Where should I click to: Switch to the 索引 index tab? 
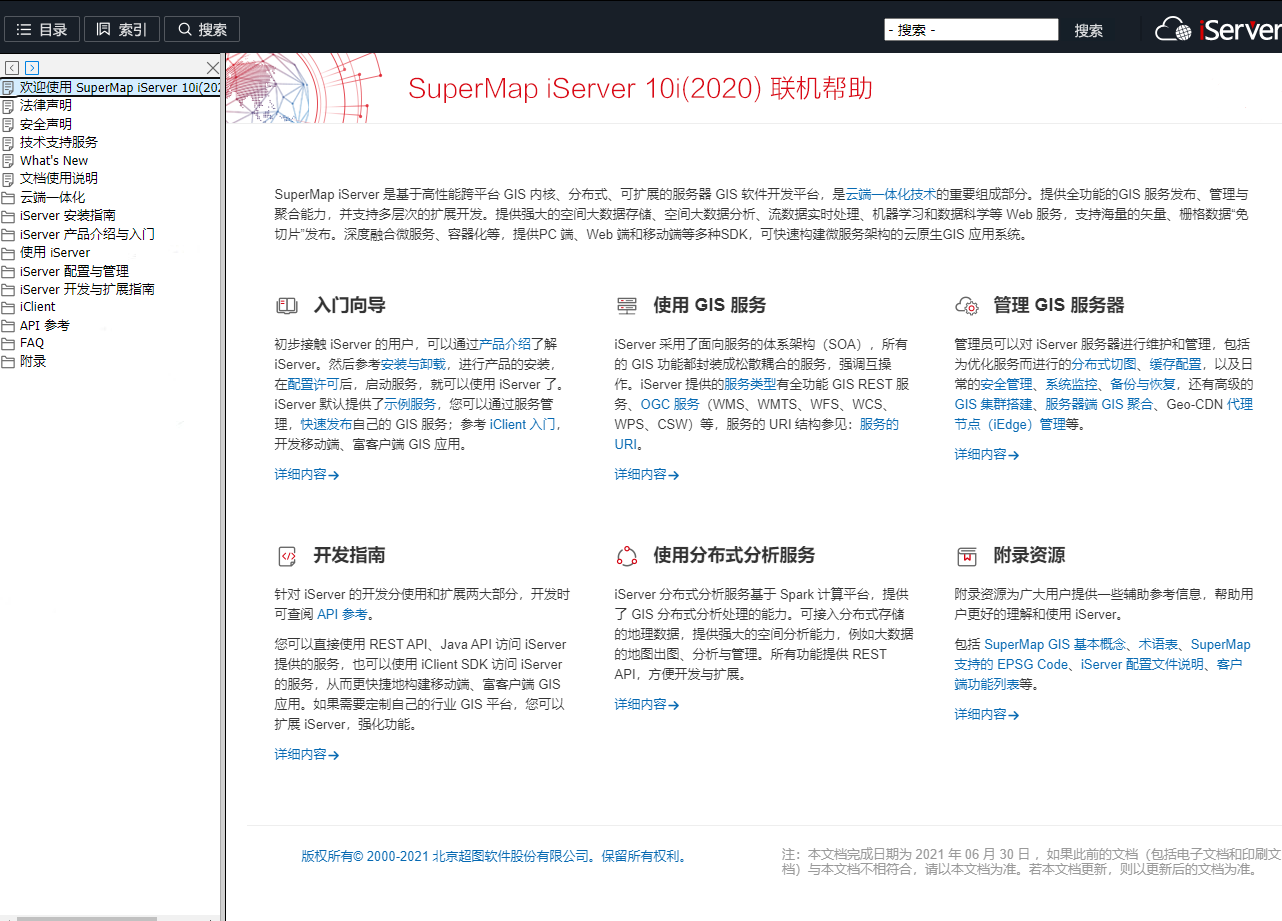[122, 30]
